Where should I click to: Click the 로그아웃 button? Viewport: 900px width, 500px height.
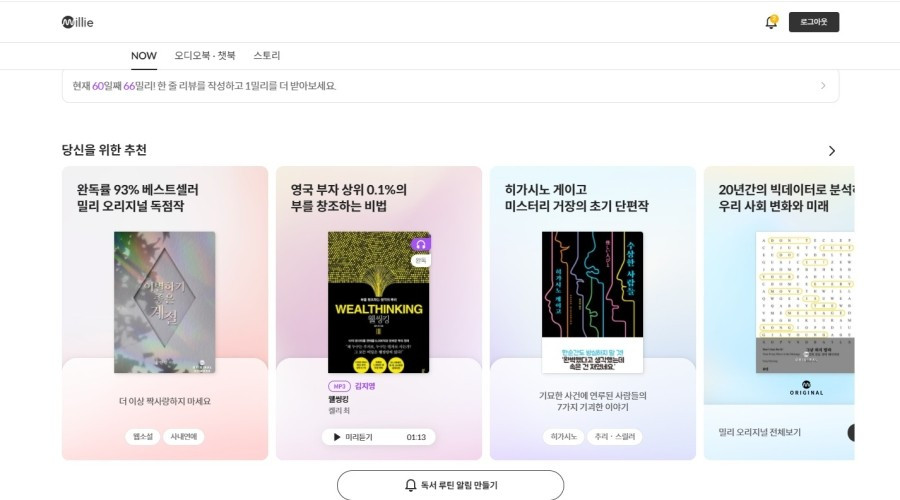(813, 22)
